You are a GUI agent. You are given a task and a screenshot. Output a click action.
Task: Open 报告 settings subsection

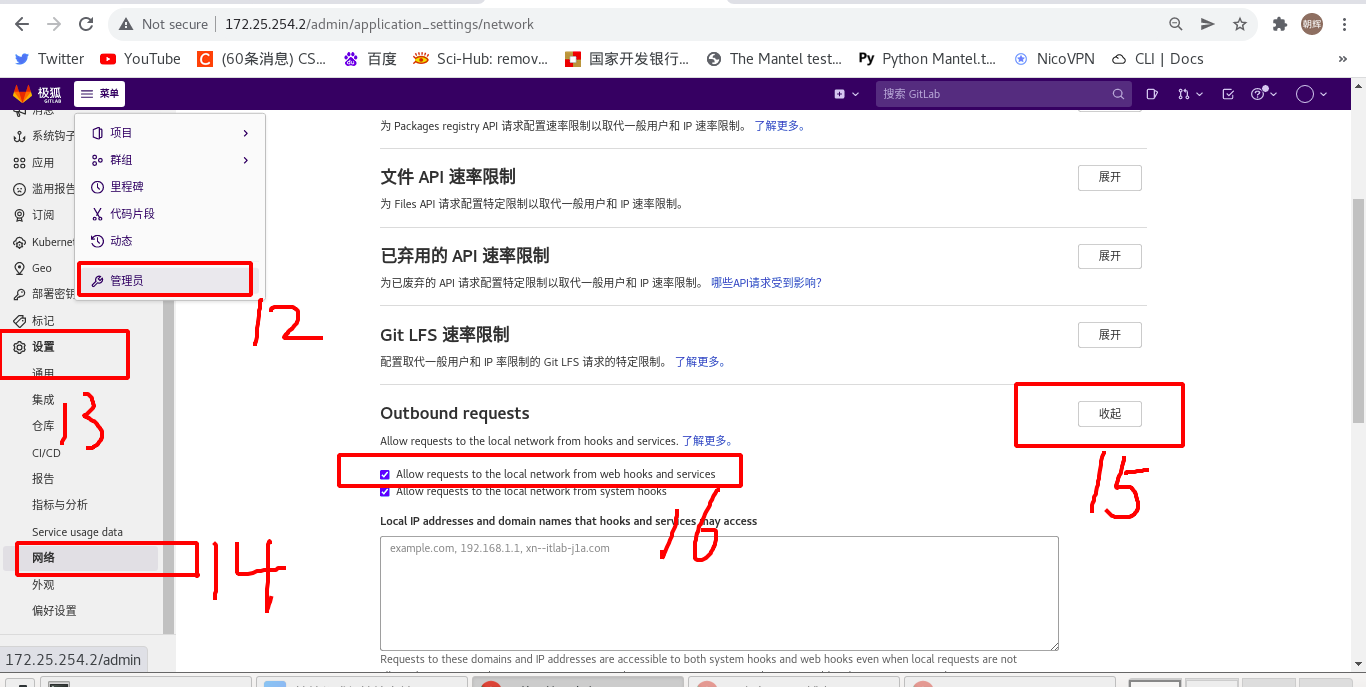[x=43, y=479]
